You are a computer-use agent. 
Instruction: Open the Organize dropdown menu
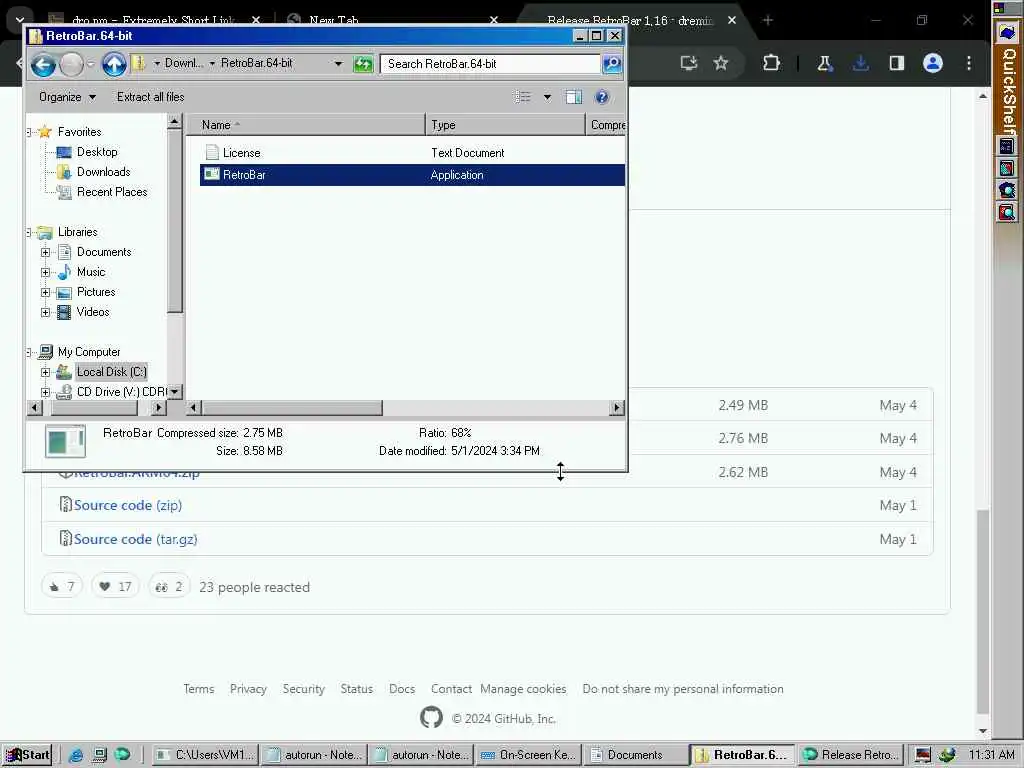pyautogui.click(x=67, y=97)
